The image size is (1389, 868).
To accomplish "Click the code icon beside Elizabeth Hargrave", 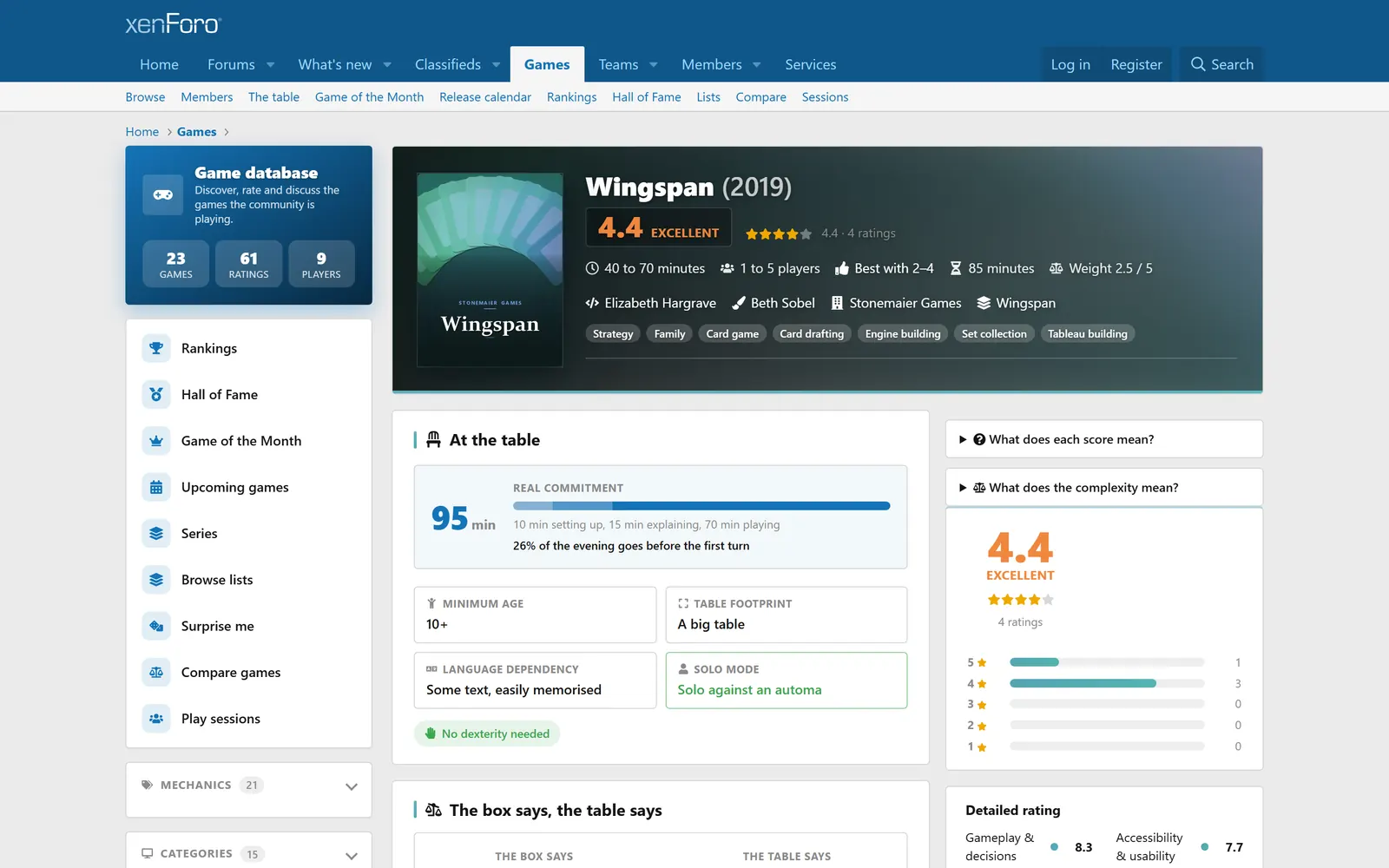I will pos(592,303).
